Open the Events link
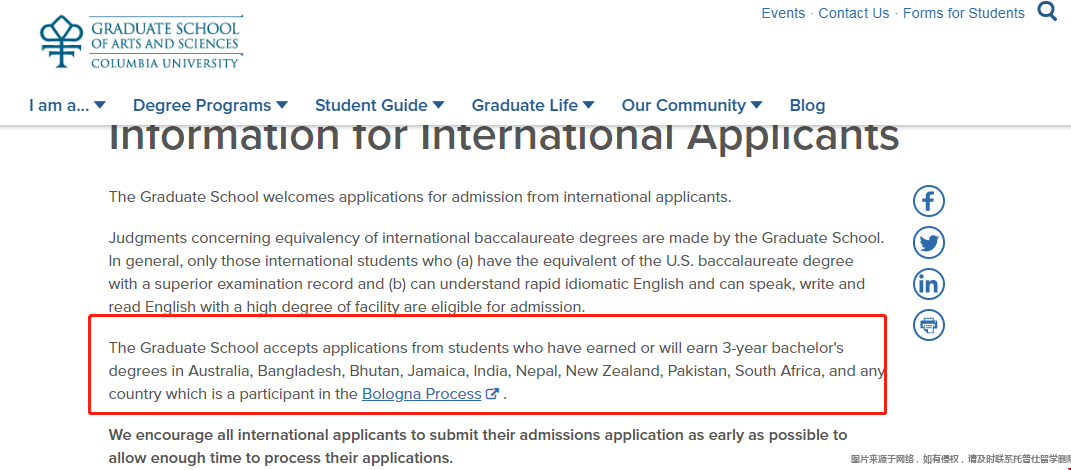 [x=783, y=13]
